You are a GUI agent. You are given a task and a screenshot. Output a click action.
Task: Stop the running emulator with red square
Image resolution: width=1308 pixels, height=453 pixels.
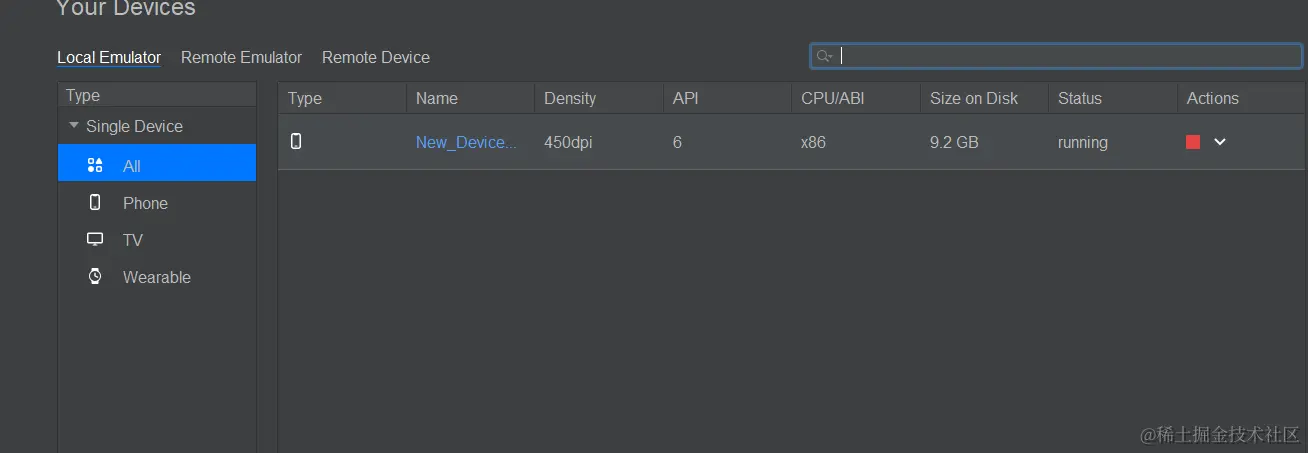point(1193,142)
